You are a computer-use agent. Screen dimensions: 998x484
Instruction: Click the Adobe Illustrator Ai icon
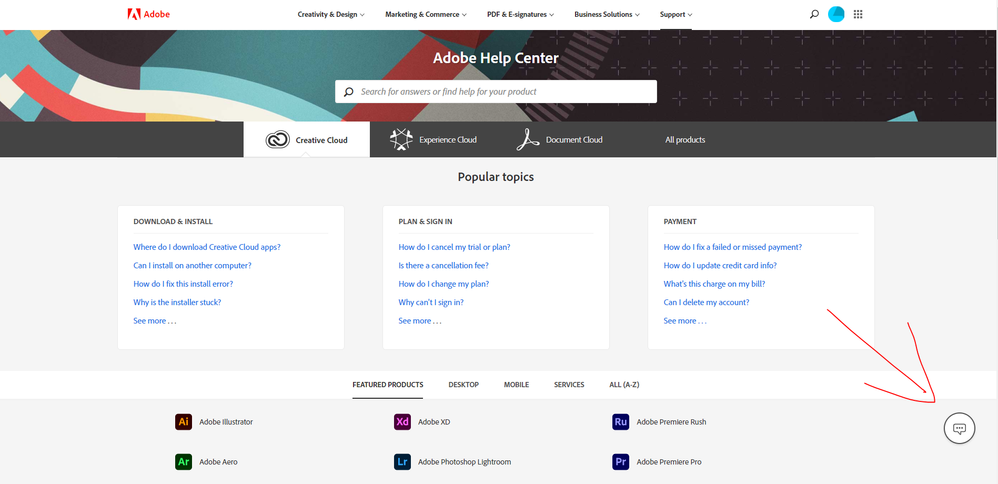tap(183, 422)
